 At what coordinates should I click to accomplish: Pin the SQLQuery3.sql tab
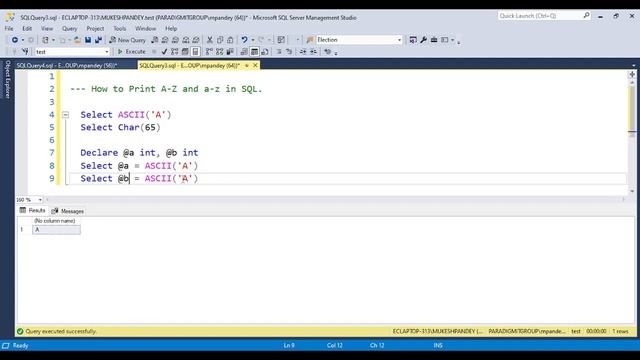(247, 65)
